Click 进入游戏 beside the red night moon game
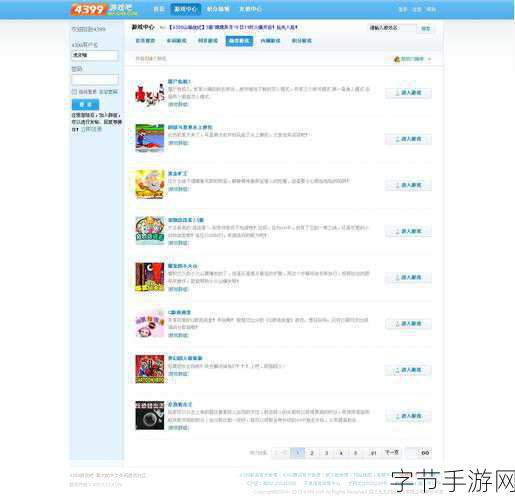Screen dimensions: 515x500 tap(408, 277)
